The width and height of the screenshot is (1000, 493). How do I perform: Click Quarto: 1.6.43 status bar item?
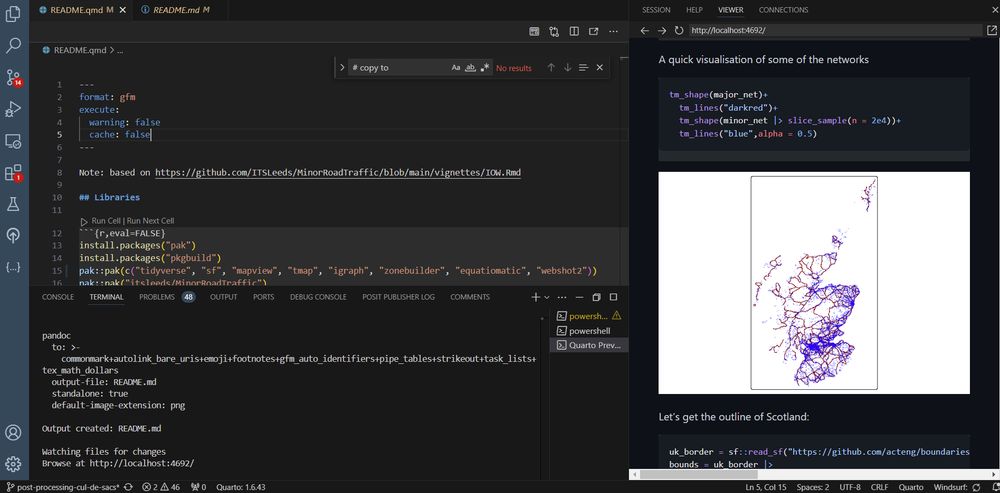coord(241,487)
